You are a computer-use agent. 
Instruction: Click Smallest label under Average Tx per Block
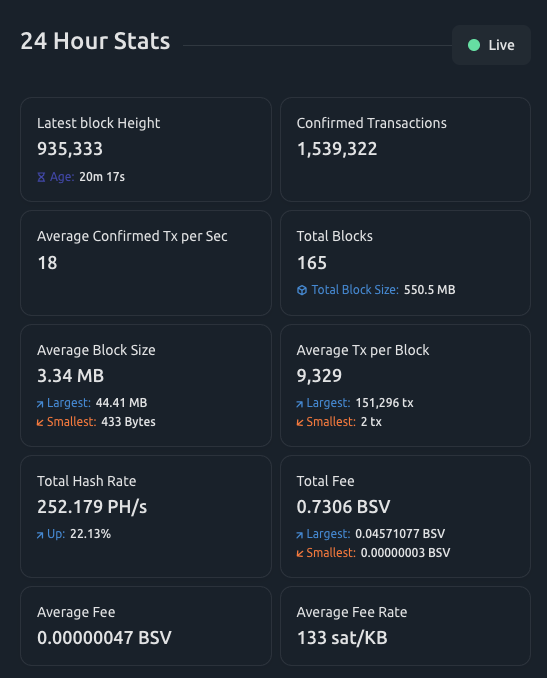point(331,422)
